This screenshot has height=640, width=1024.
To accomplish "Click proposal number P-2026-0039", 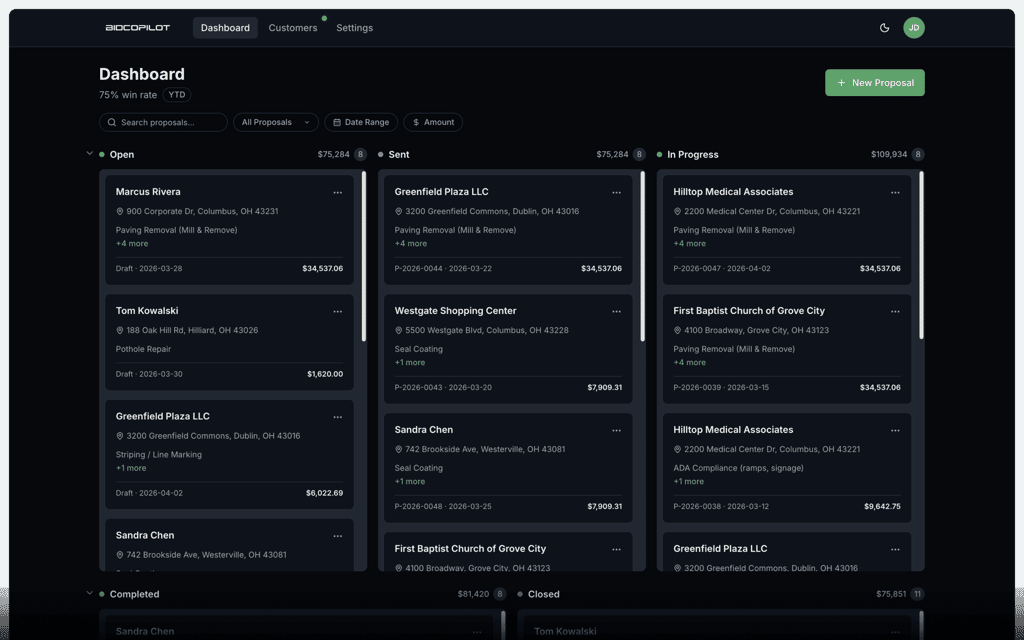I will (697, 387).
